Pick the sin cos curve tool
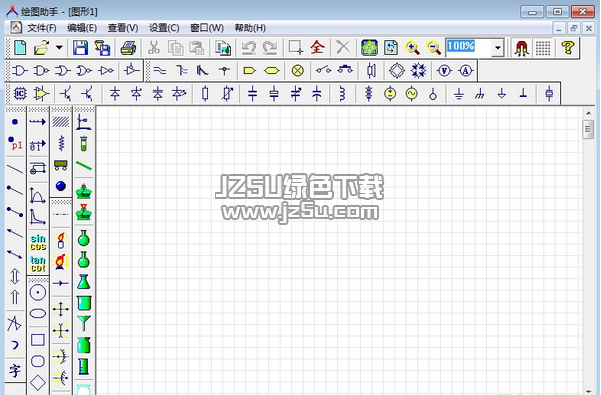Screen dimensions: 601x395 [38, 243]
